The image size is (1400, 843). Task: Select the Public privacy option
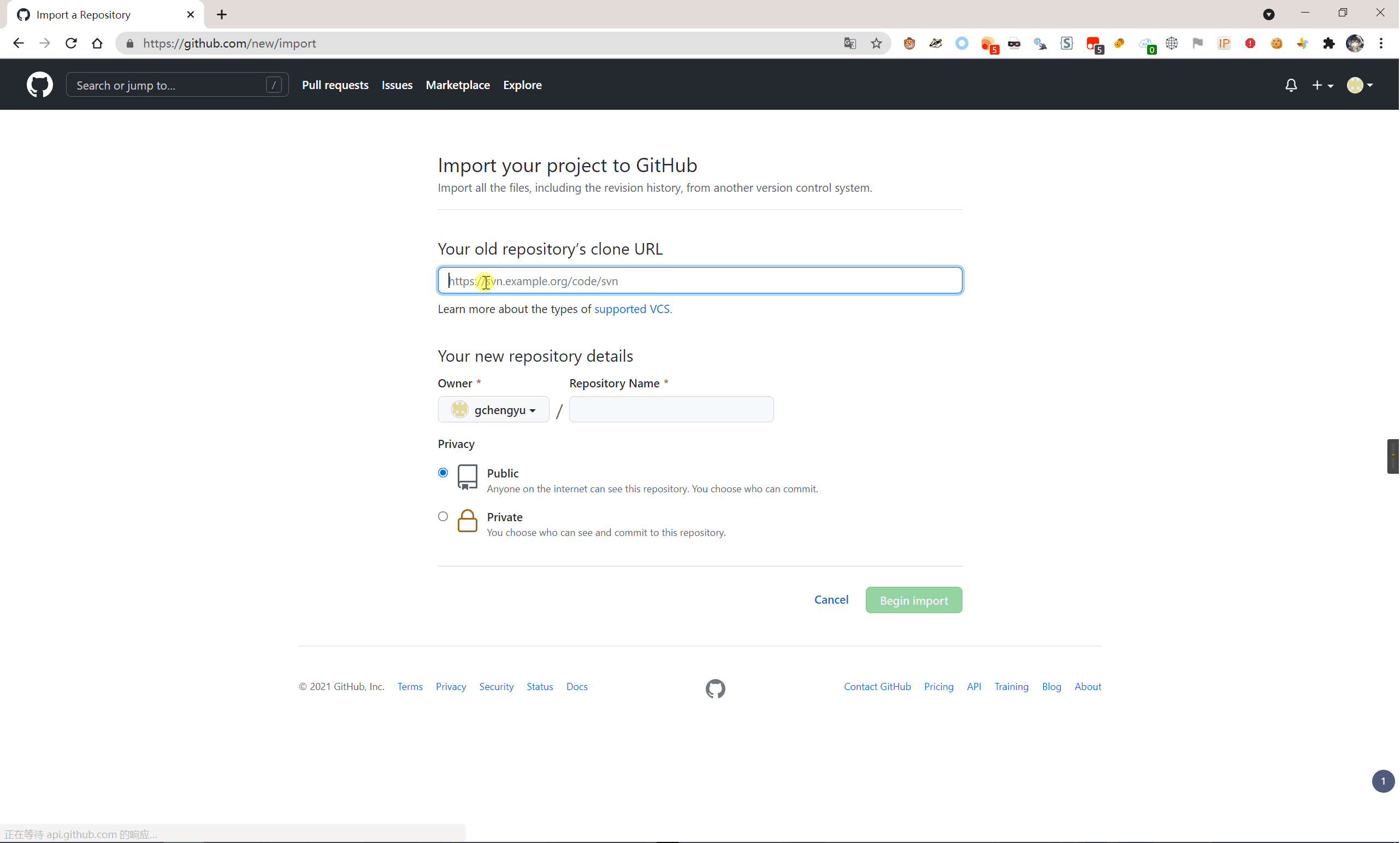click(x=443, y=472)
